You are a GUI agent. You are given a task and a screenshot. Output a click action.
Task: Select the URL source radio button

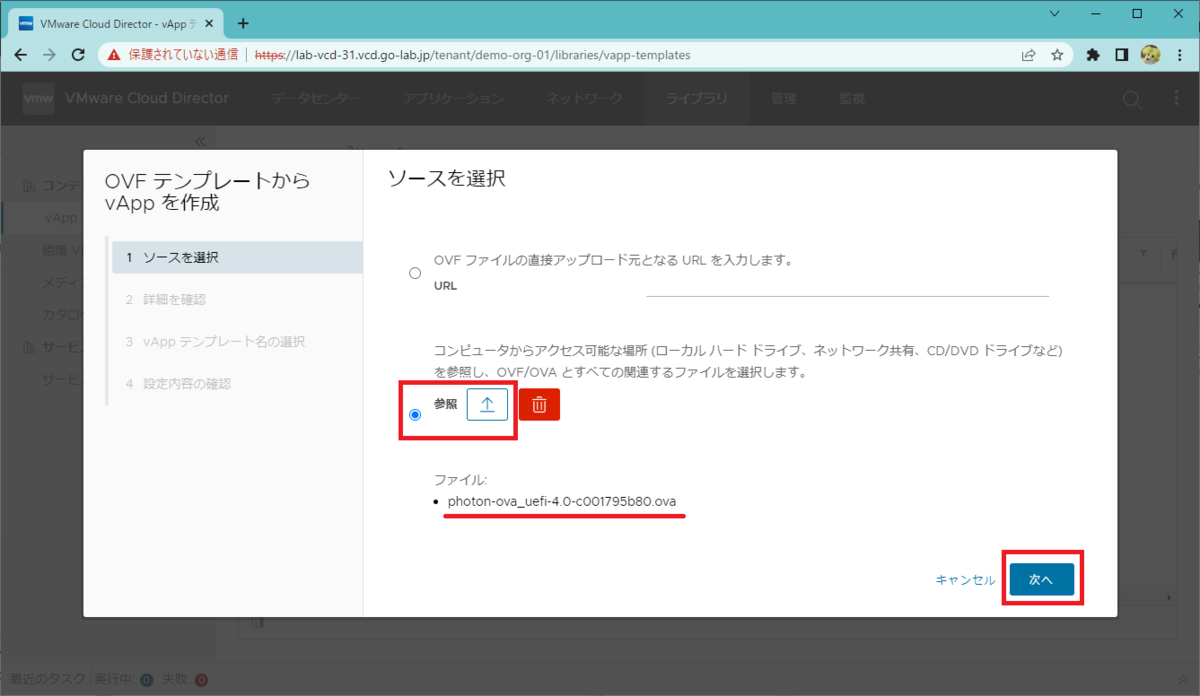pyautogui.click(x=415, y=274)
